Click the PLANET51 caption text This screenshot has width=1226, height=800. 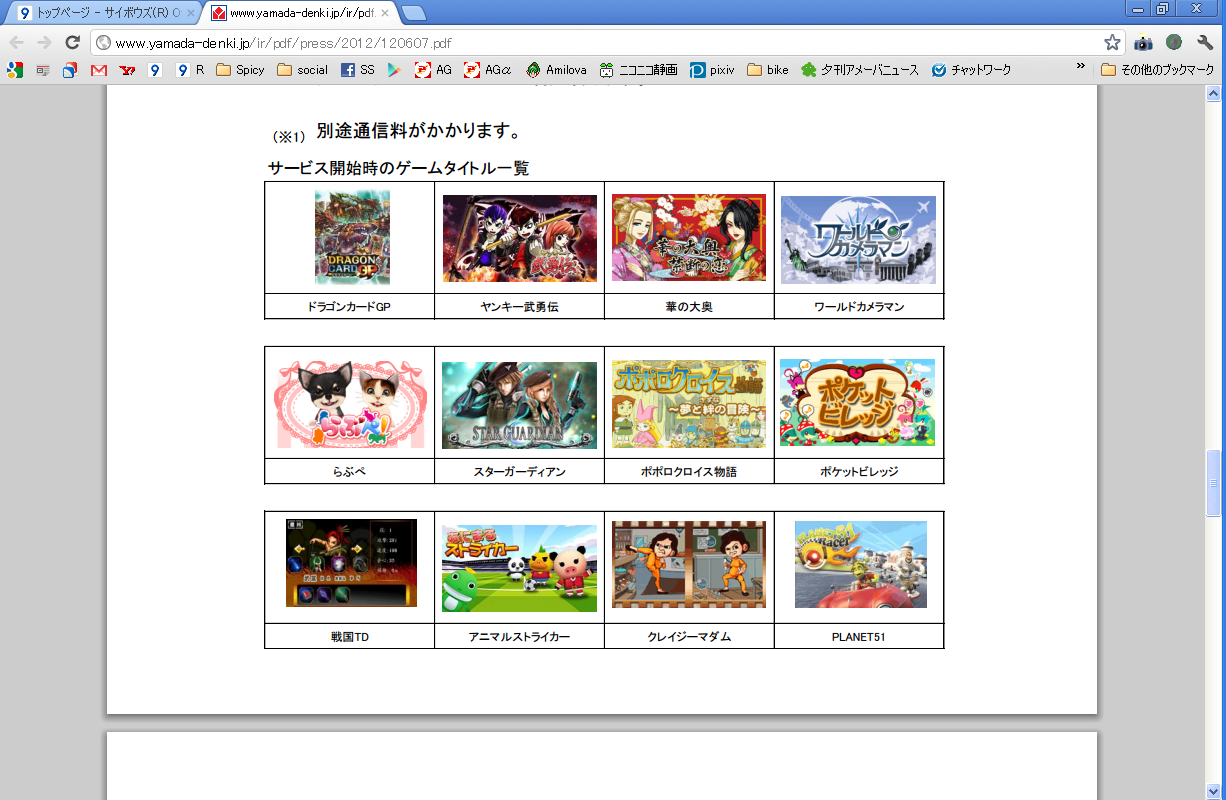coord(859,637)
